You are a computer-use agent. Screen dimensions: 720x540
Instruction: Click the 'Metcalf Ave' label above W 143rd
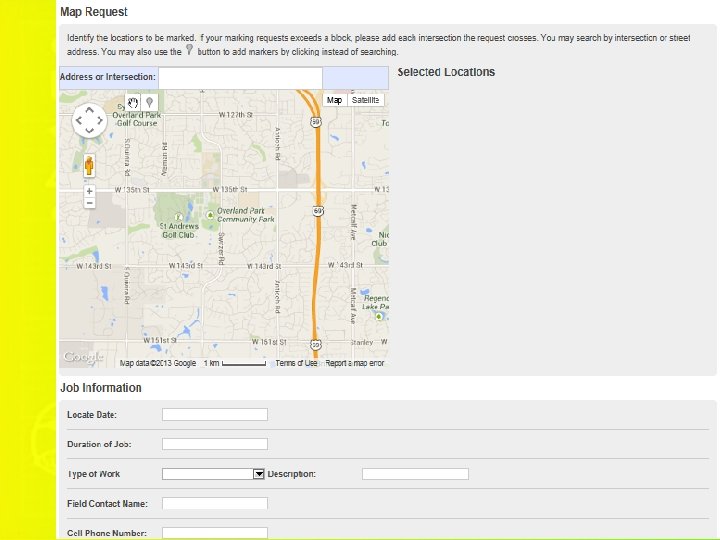[353, 222]
